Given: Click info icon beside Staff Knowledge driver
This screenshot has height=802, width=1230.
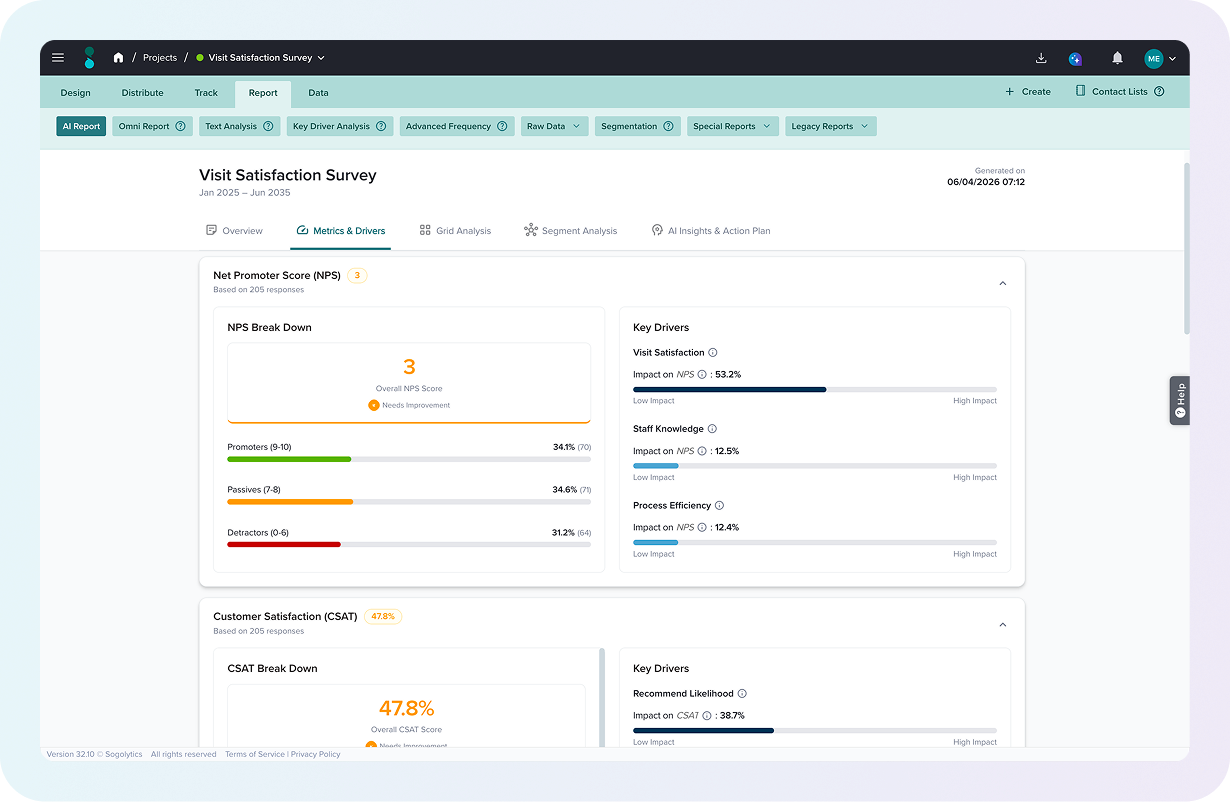Looking at the screenshot, I should click(712, 429).
